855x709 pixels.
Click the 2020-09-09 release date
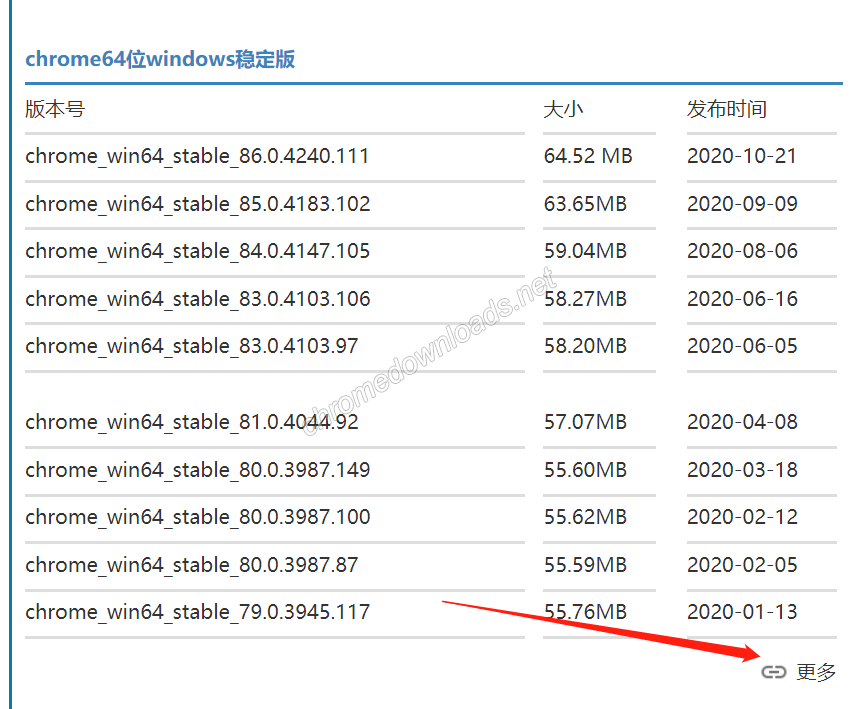pyautogui.click(x=742, y=204)
